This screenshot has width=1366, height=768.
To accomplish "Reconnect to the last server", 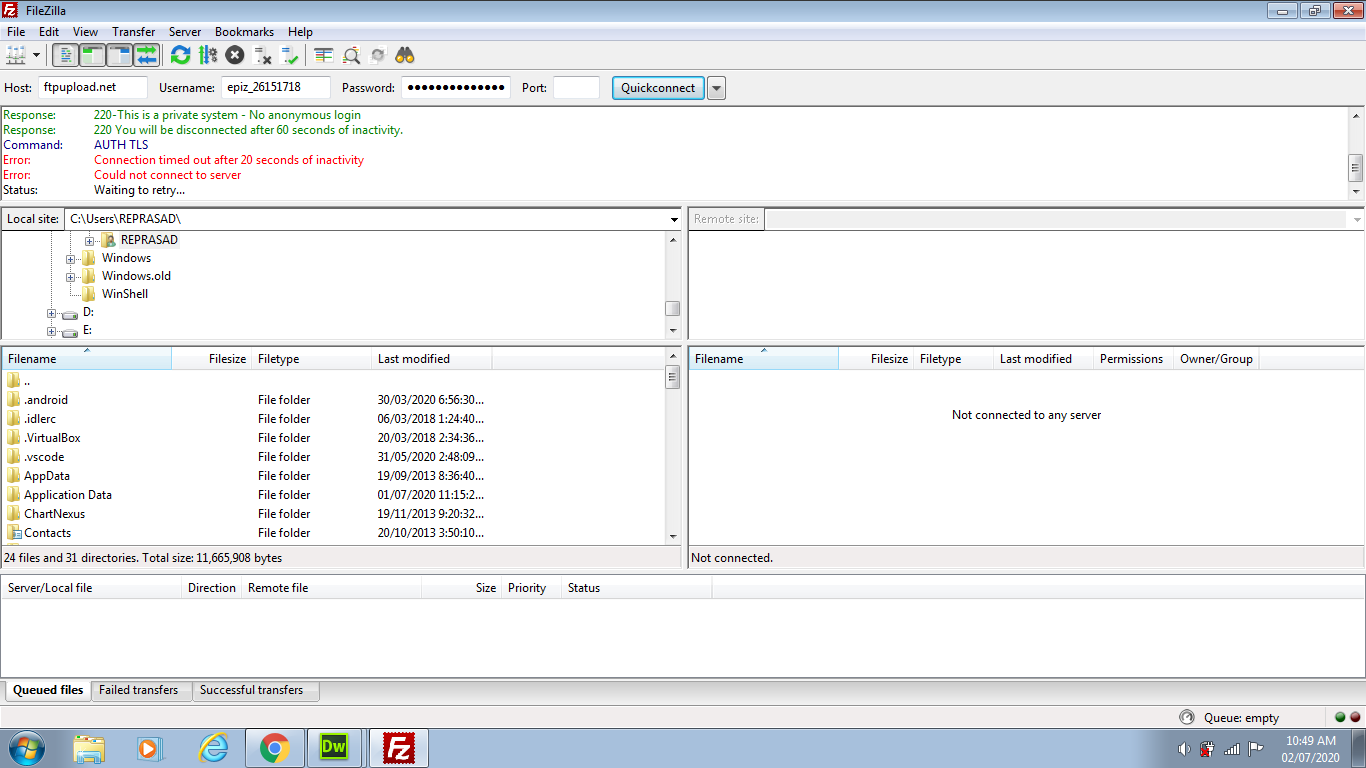I will click(x=290, y=55).
